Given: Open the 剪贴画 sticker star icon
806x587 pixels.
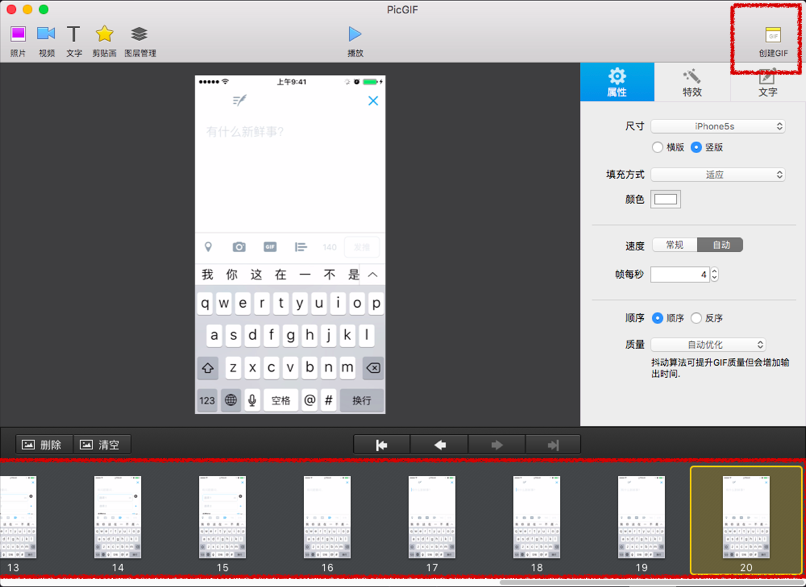Looking at the screenshot, I should 104,35.
